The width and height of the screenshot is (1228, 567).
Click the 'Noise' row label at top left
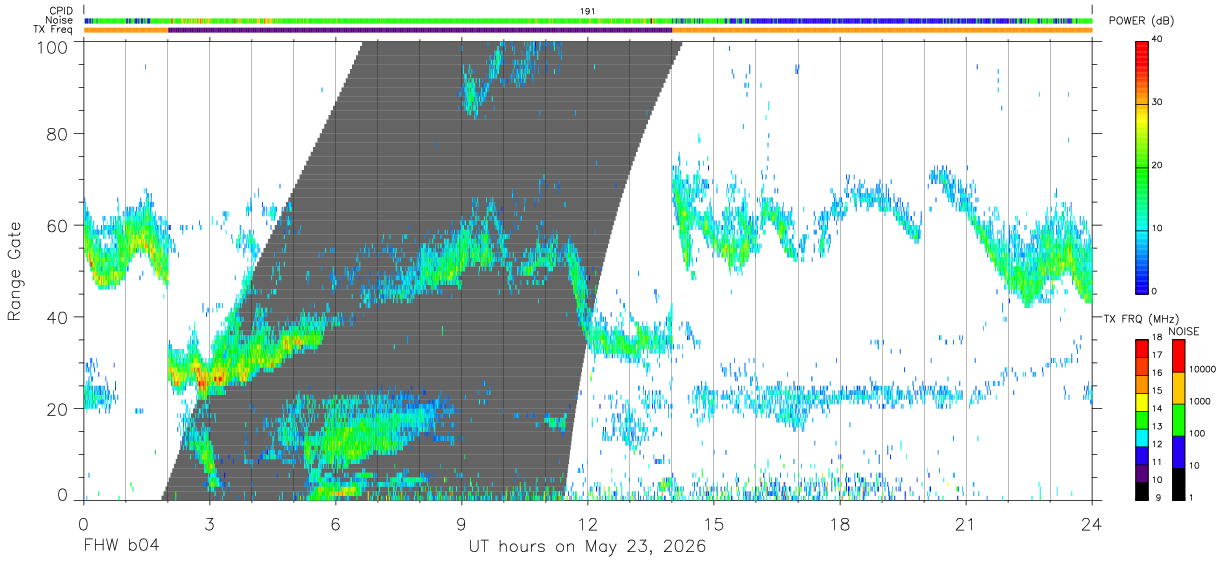click(60, 20)
